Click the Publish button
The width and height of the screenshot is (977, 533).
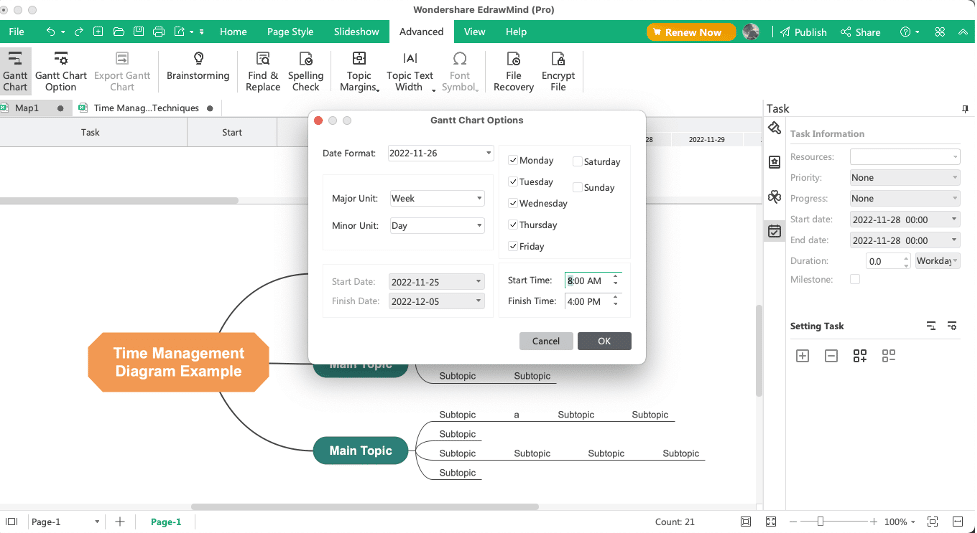[804, 32]
